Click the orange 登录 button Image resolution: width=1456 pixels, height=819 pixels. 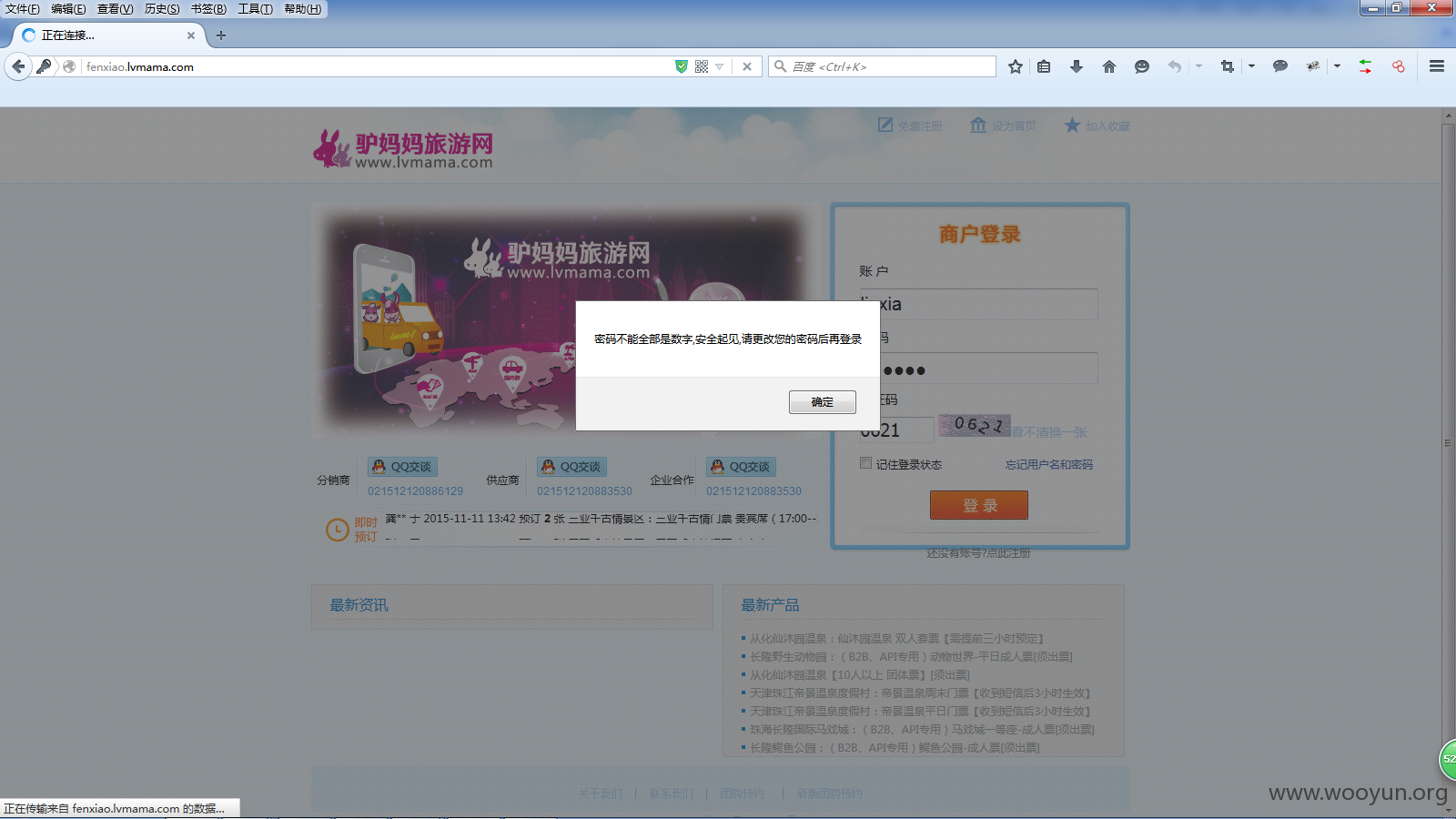[x=979, y=505]
